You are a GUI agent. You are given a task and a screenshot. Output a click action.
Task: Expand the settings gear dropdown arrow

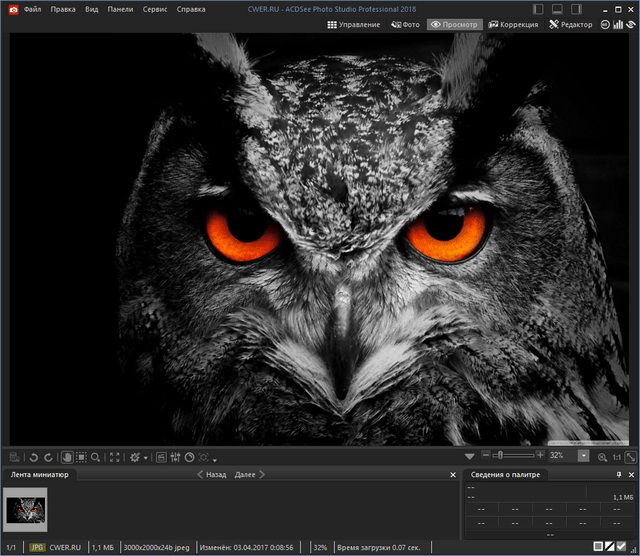(x=146, y=458)
